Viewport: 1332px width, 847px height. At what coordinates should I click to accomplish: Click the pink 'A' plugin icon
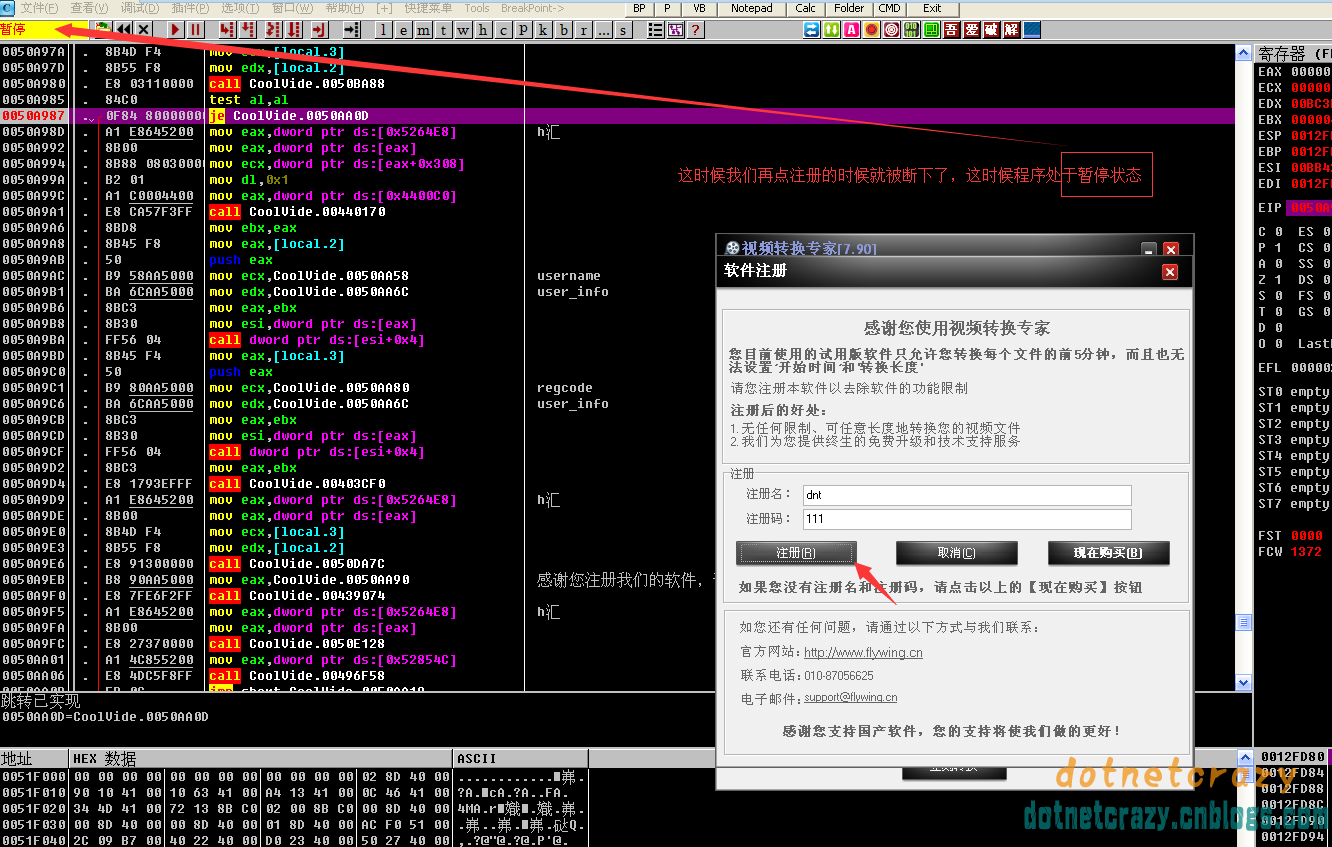click(x=852, y=29)
